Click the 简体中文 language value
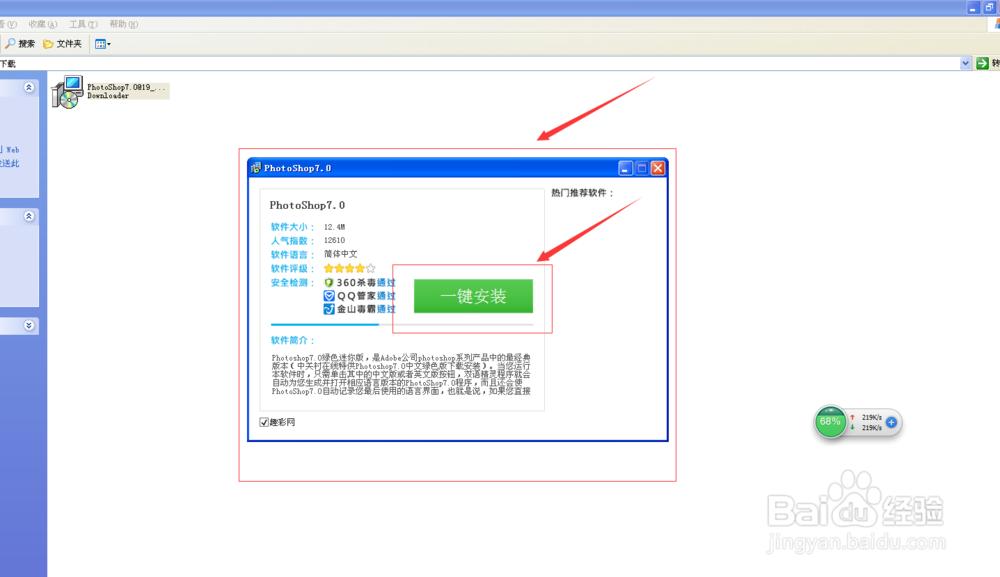 click(x=341, y=254)
